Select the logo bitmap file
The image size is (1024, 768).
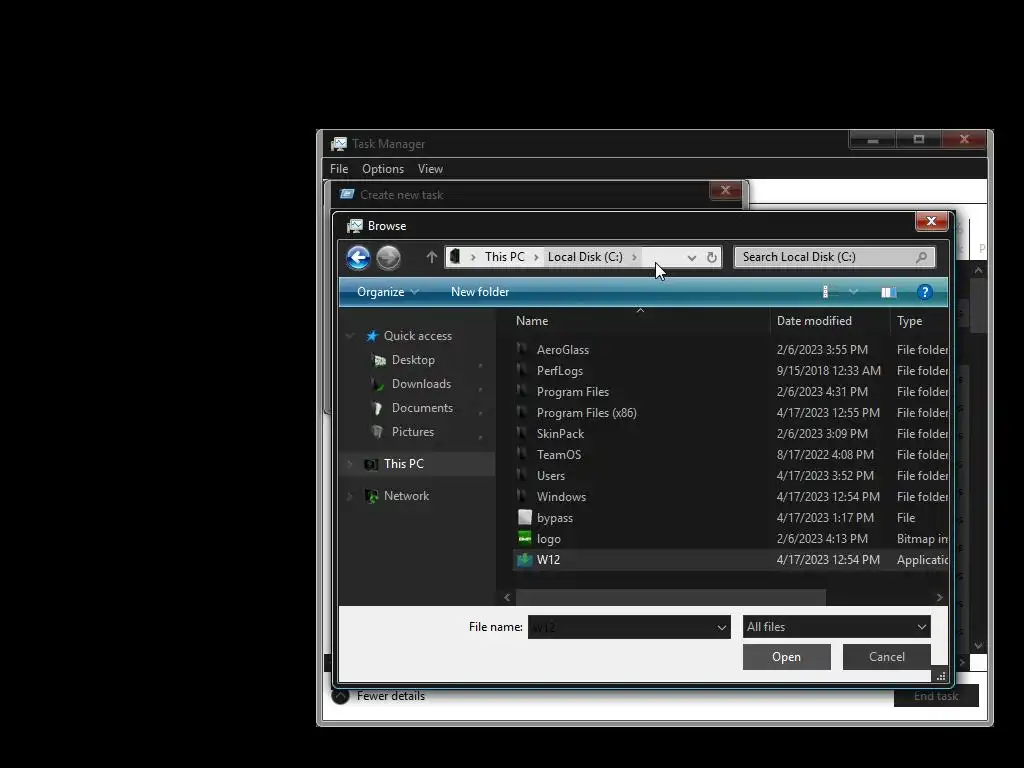point(731,539)
